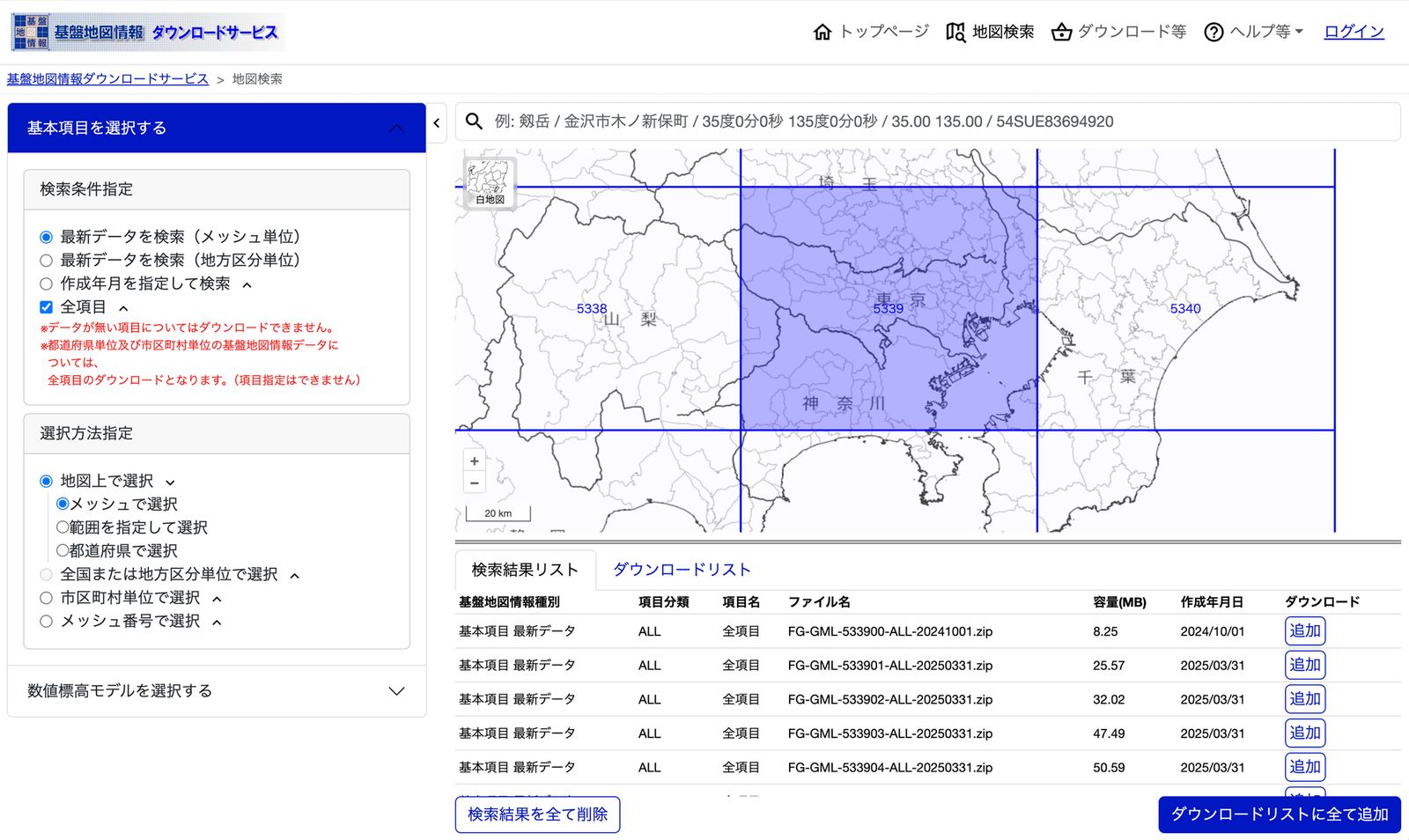Screen dimensions: 1409x840
Task: Click 検索結果を全て削除 button
Action: pyautogui.click(x=537, y=814)
